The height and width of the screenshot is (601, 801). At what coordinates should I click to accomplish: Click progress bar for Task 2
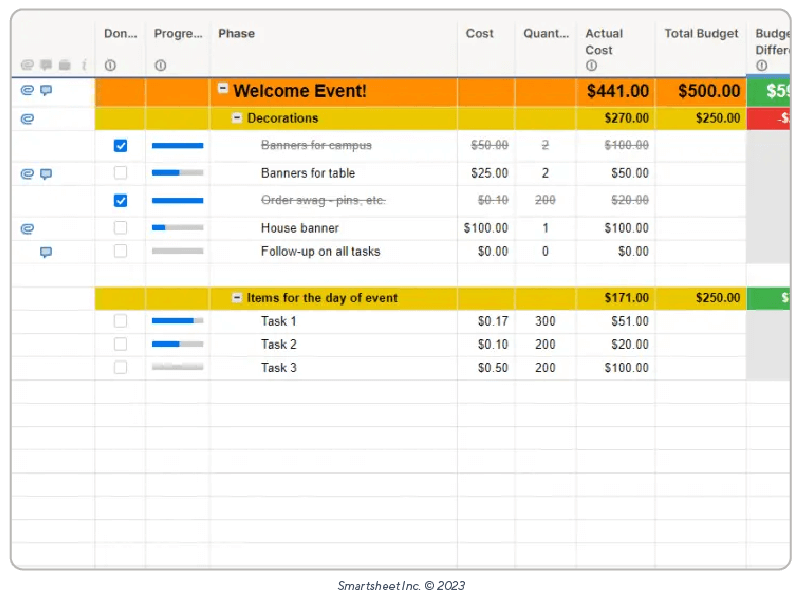click(177, 344)
